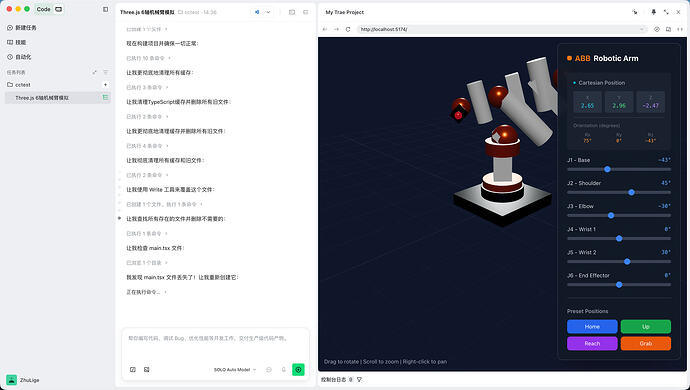690x390 pixels.
Task: Click the localhost:5174 URL address bar
Action: (x=501, y=29)
